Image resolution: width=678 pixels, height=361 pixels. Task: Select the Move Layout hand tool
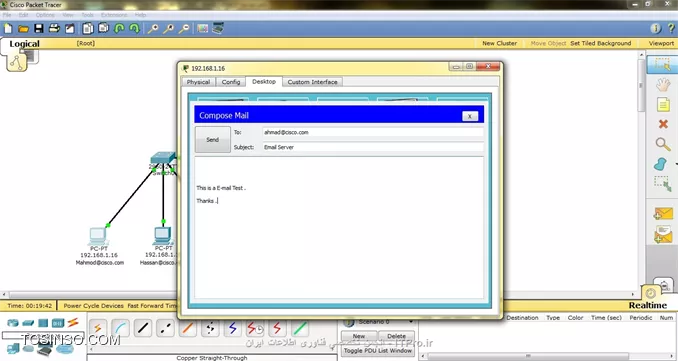(663, 84)
